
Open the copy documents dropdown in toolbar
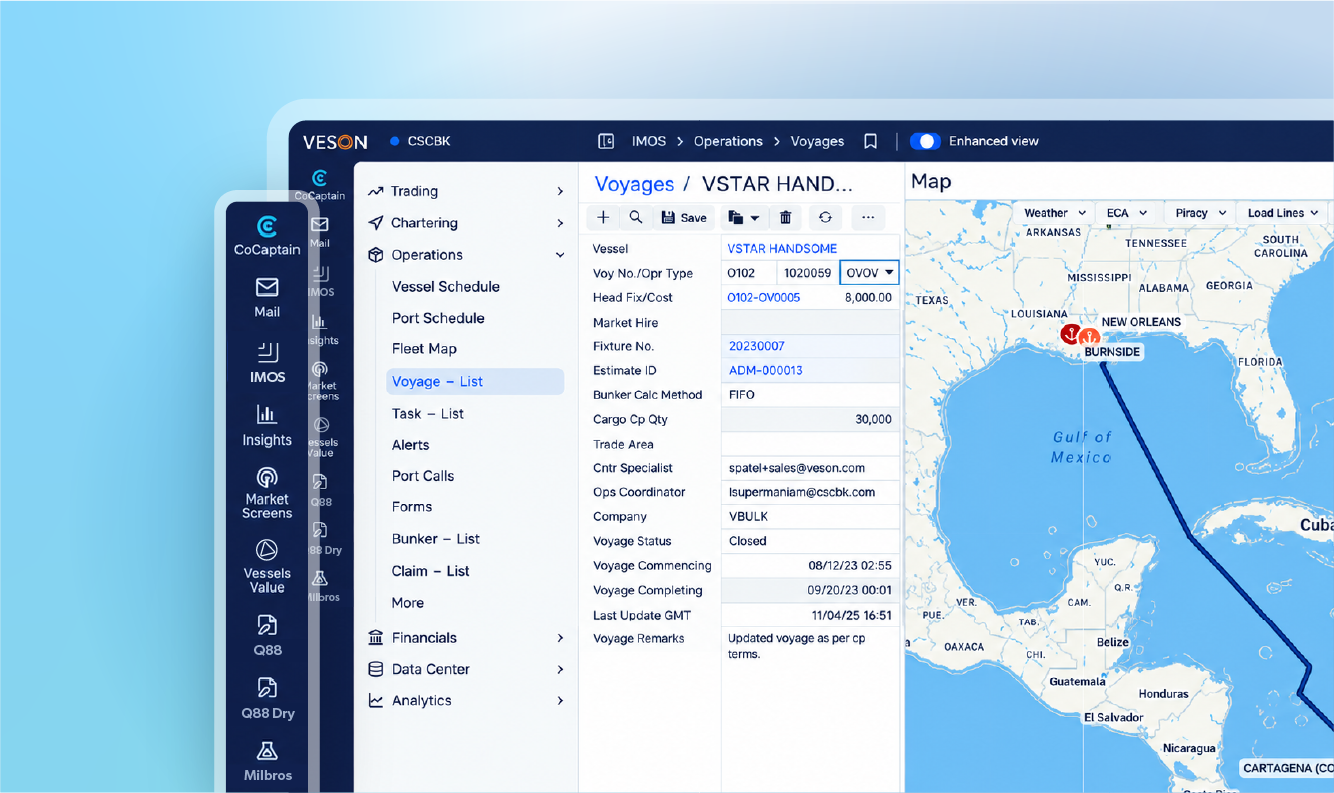pos(743,217)
